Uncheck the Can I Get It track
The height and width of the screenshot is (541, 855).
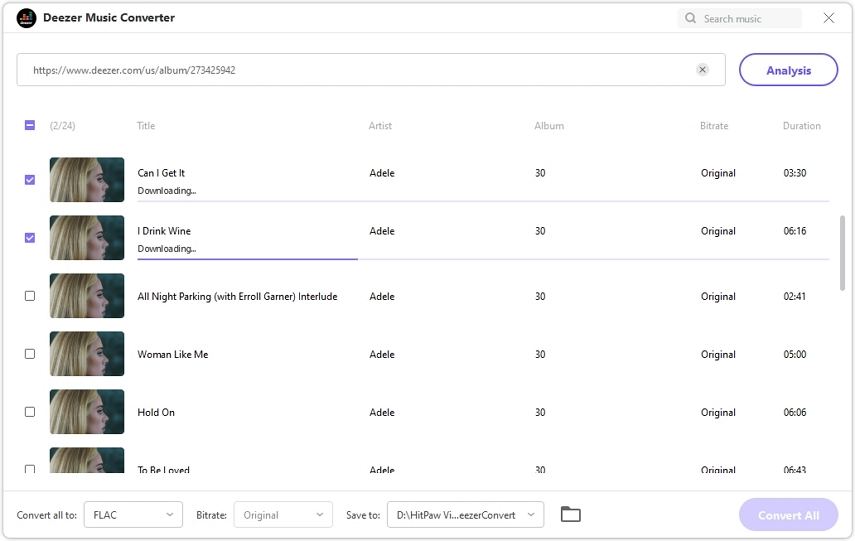pyautogui.click(x=30, y=179)
